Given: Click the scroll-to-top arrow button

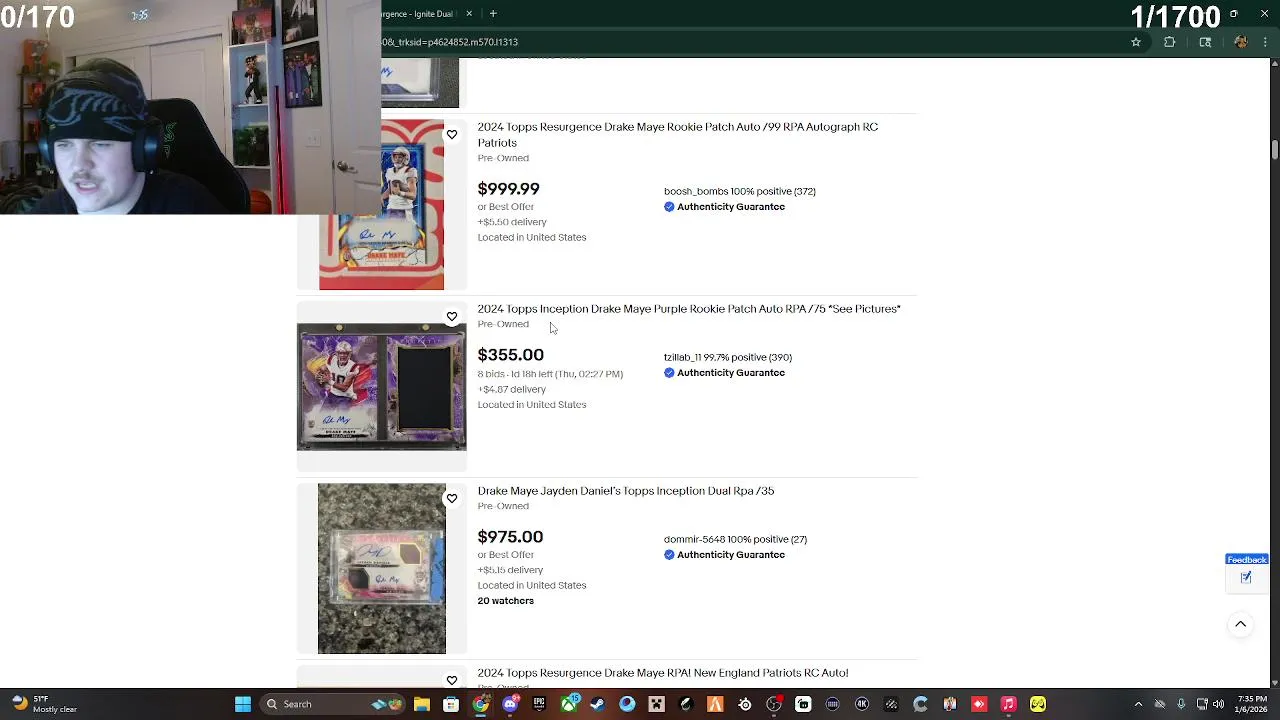Looking at the screenshot, I should [1240, 624].
